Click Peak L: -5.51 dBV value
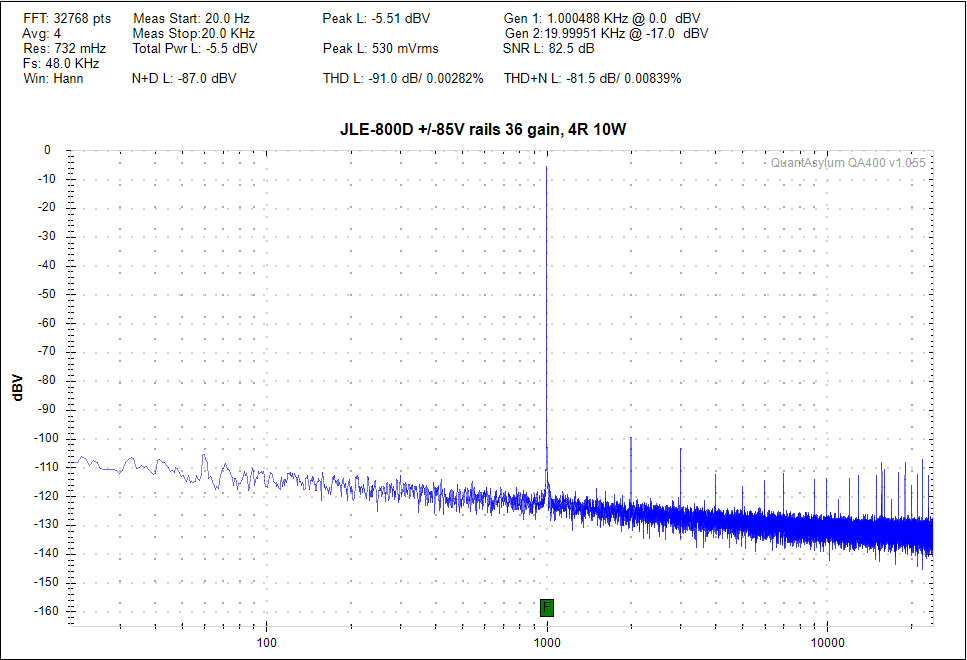 [x=376, y=19]
